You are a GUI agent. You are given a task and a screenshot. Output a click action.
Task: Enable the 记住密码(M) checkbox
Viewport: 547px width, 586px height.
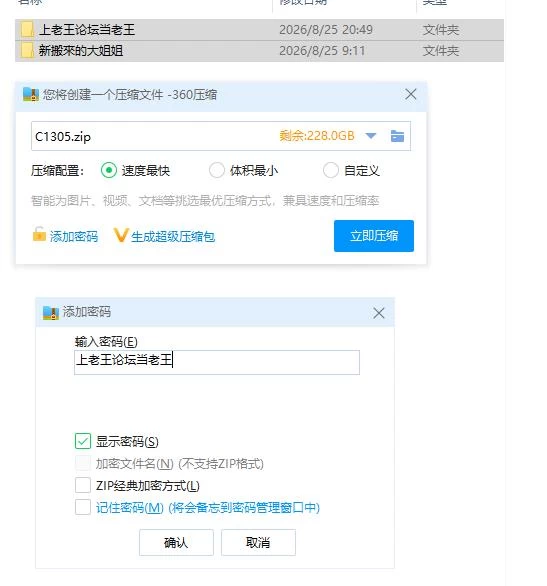[83, 507]
